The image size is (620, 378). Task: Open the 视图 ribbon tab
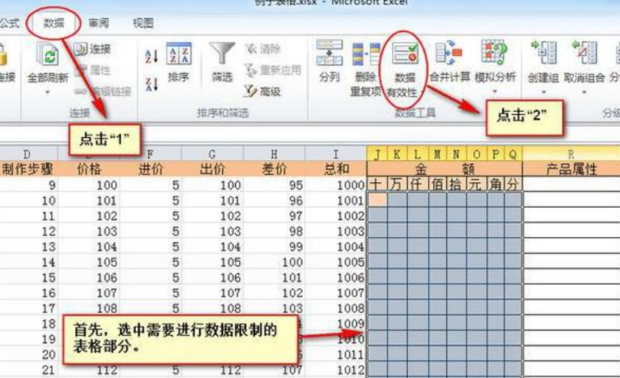[143, 23]
